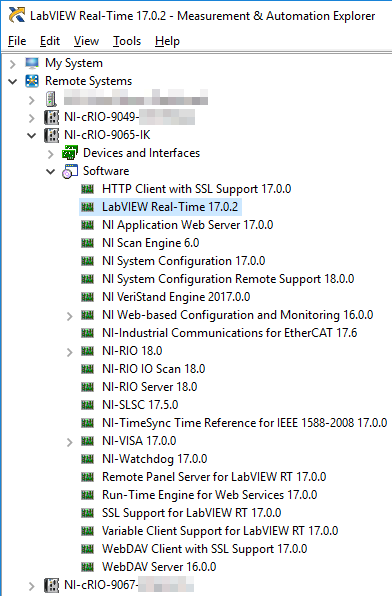
Task: Open the View menu
Action: tap(86, 41)
